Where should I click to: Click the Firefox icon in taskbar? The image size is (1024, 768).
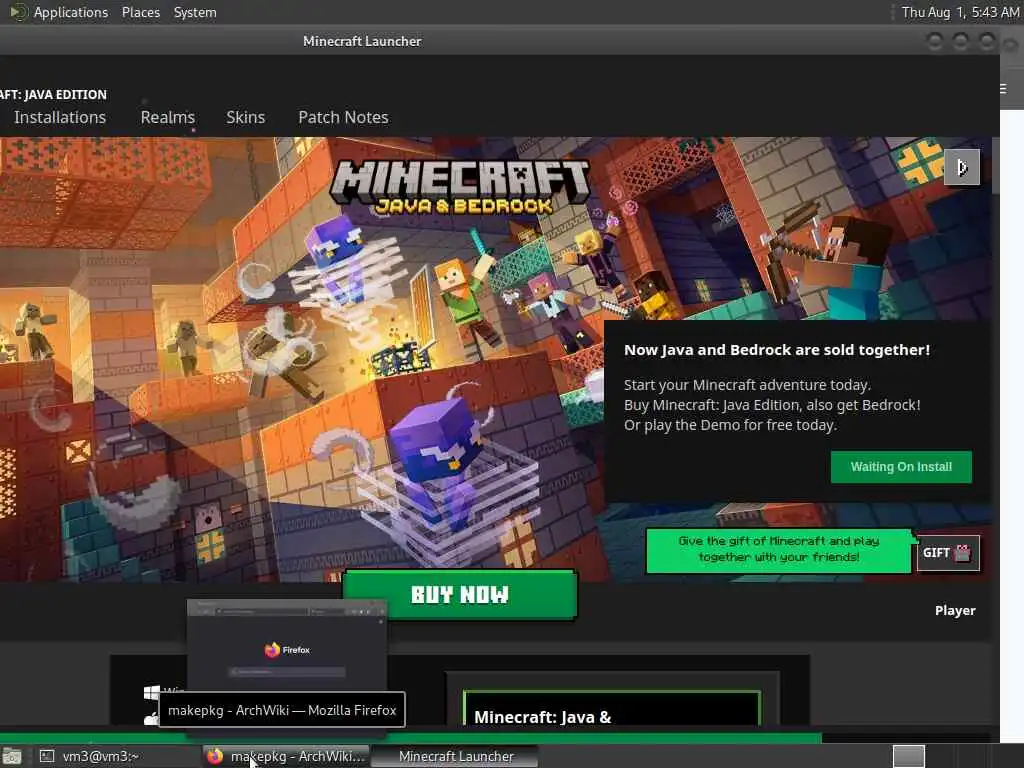215,756
